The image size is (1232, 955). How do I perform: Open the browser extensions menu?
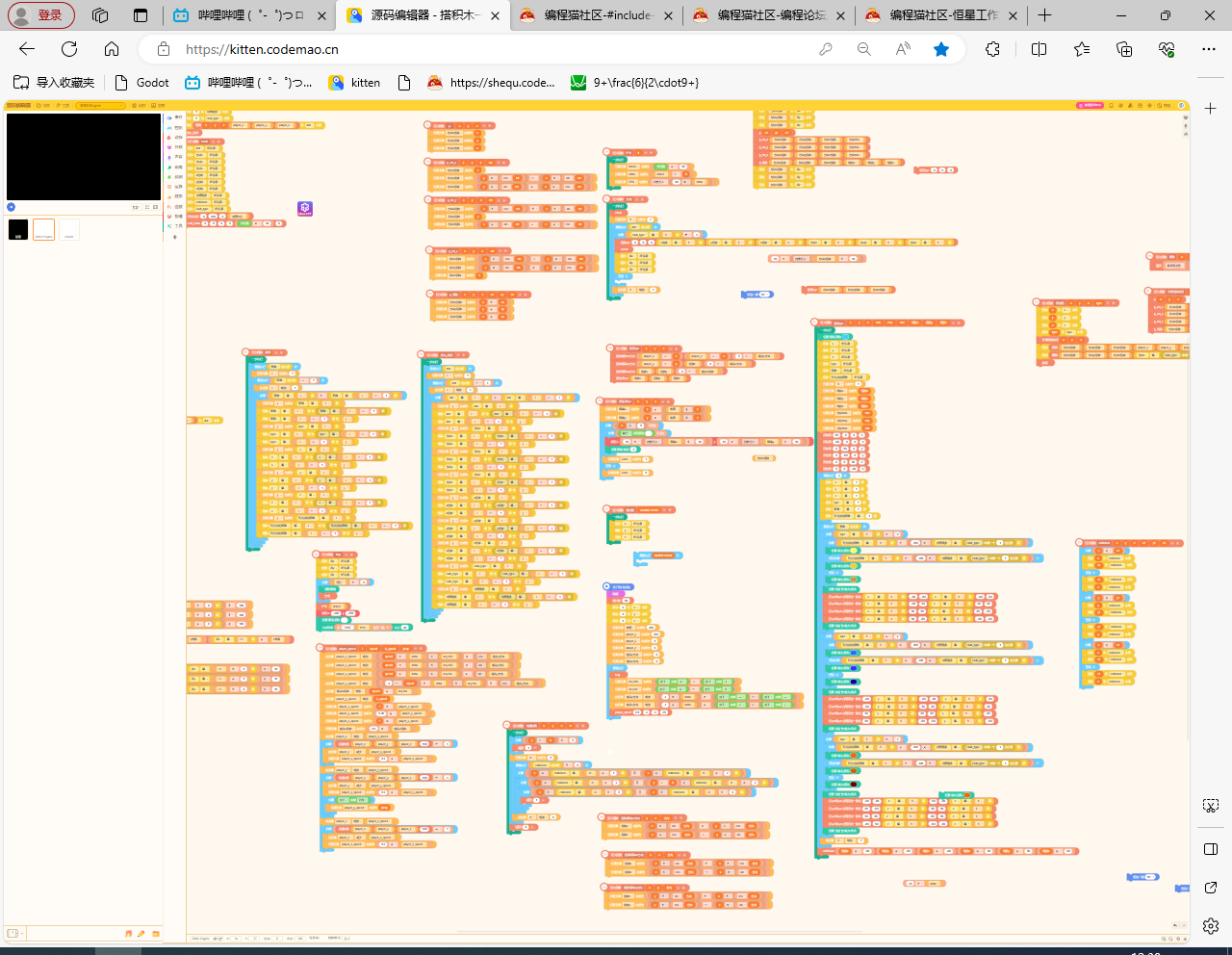click(x=993, y=49)
